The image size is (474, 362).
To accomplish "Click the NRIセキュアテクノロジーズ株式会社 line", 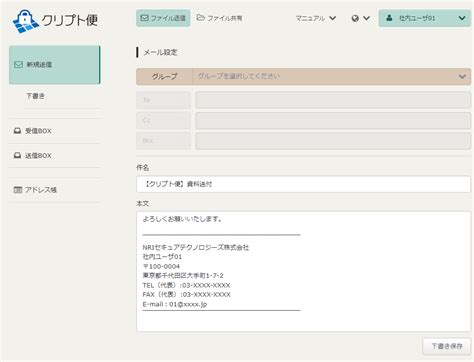I will 196,247.
